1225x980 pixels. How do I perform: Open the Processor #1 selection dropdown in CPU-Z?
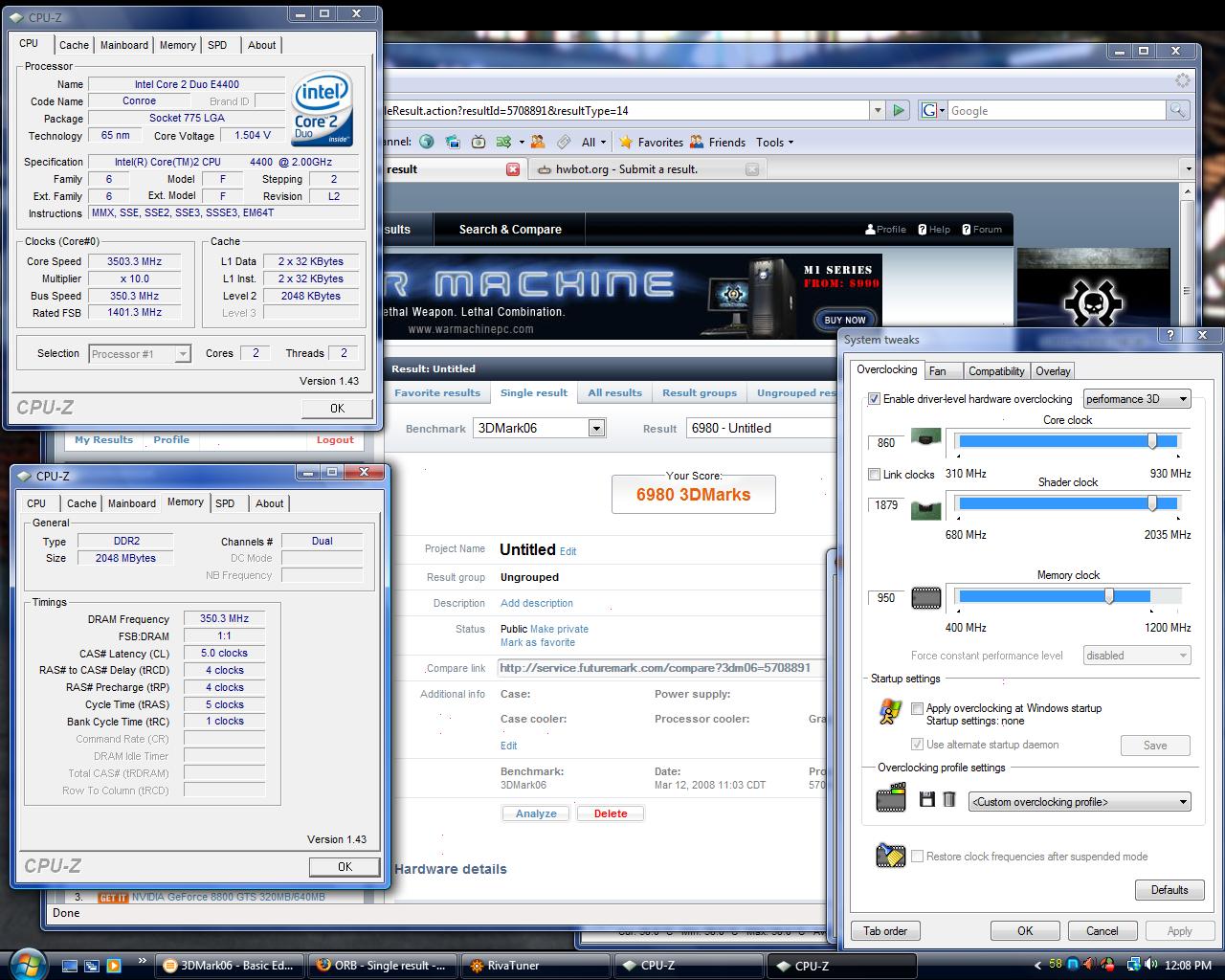[x=140, y=354]
